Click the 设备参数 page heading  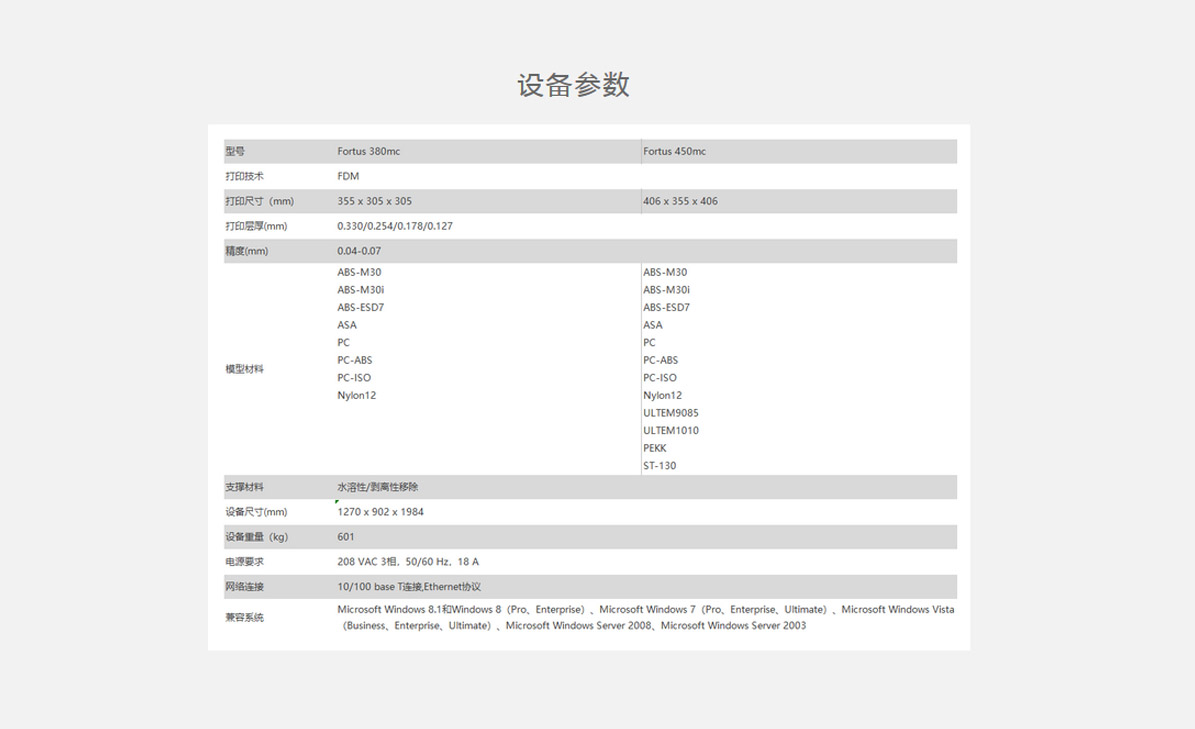pyautogui.click(x=573, y=85)
